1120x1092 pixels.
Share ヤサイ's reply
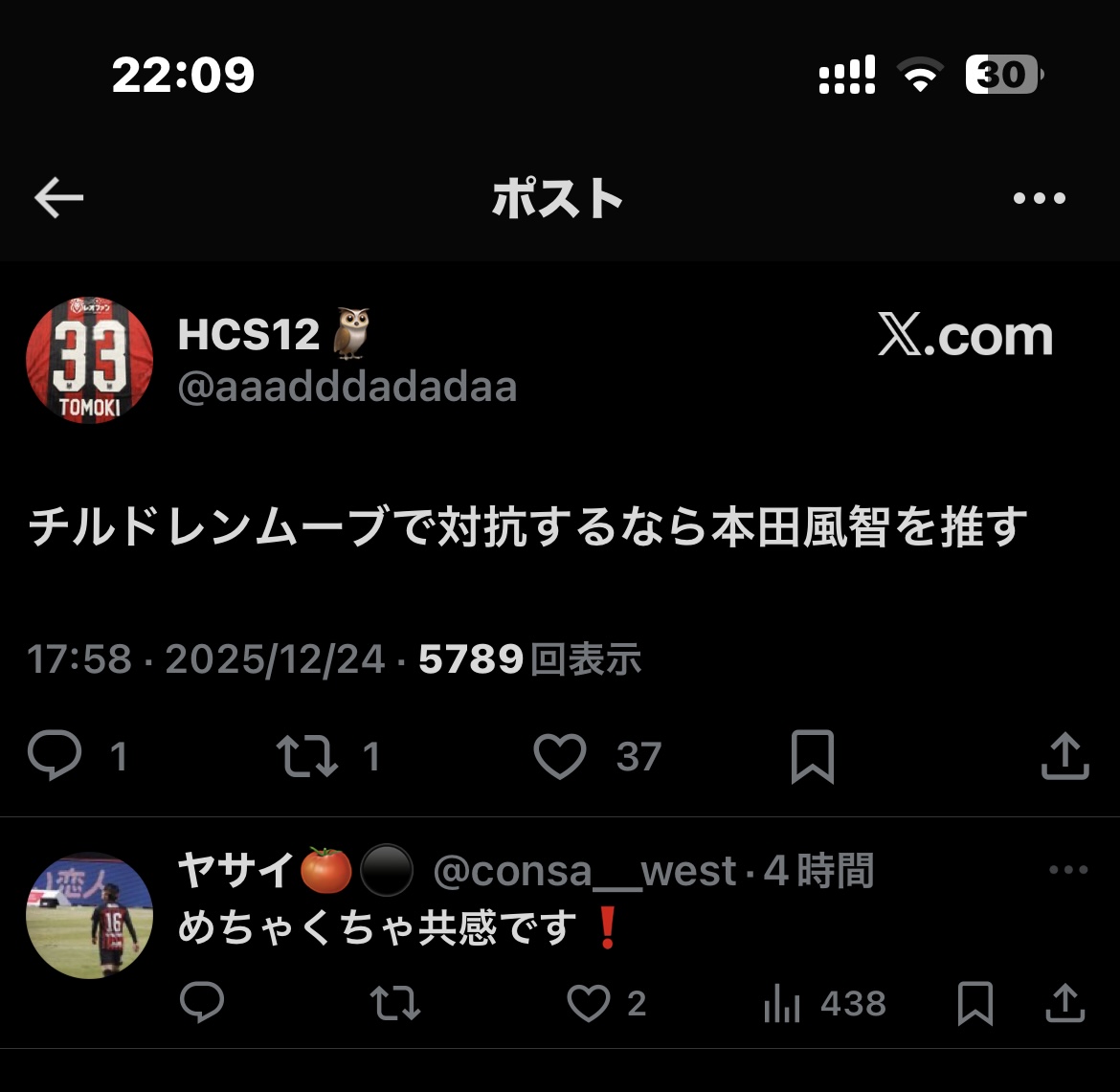[x=1065, y=1003]
